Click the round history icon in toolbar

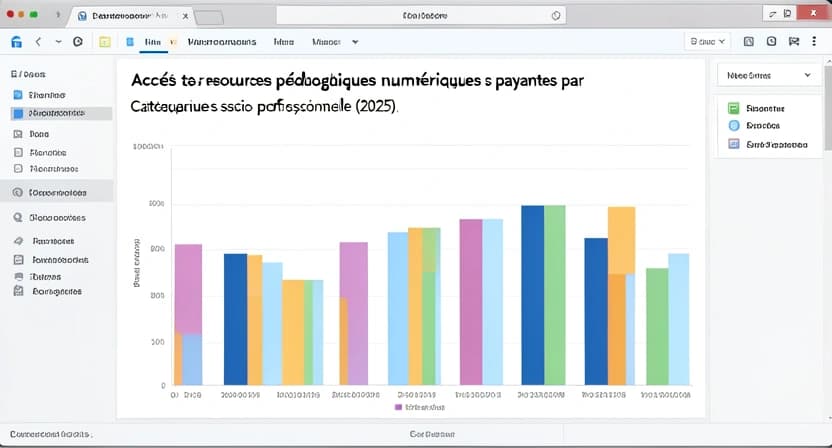(78, 41)
